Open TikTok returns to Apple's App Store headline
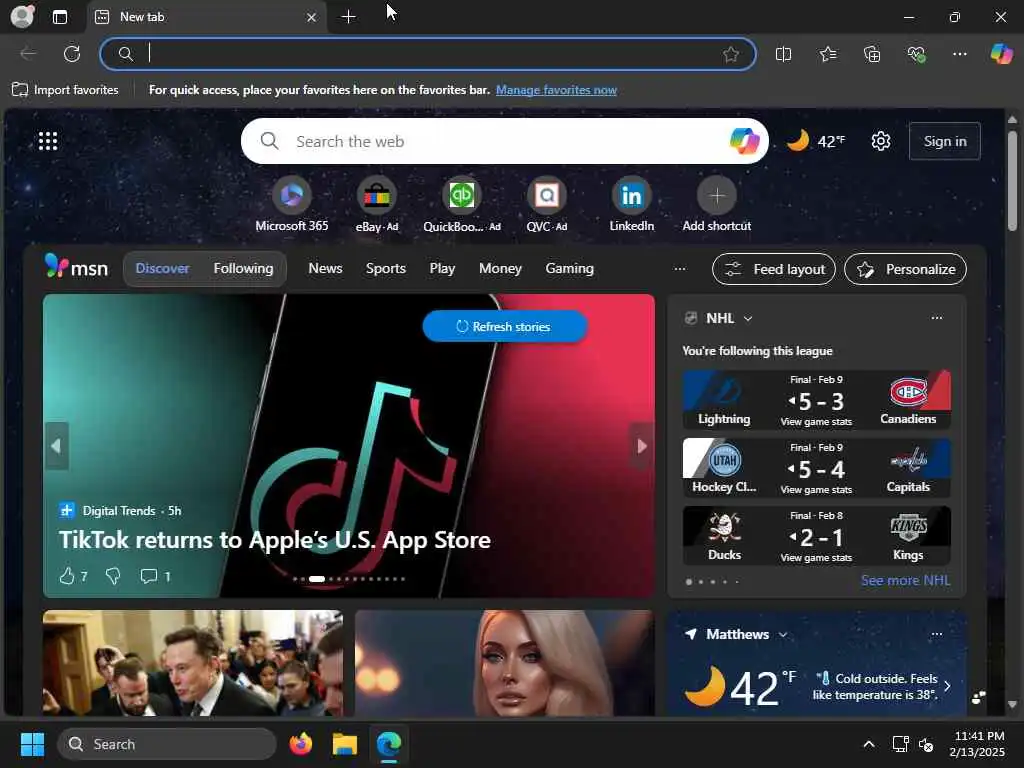Viewport: 1024px width, 768px height. pyautogui.click(x=274, y=540)
